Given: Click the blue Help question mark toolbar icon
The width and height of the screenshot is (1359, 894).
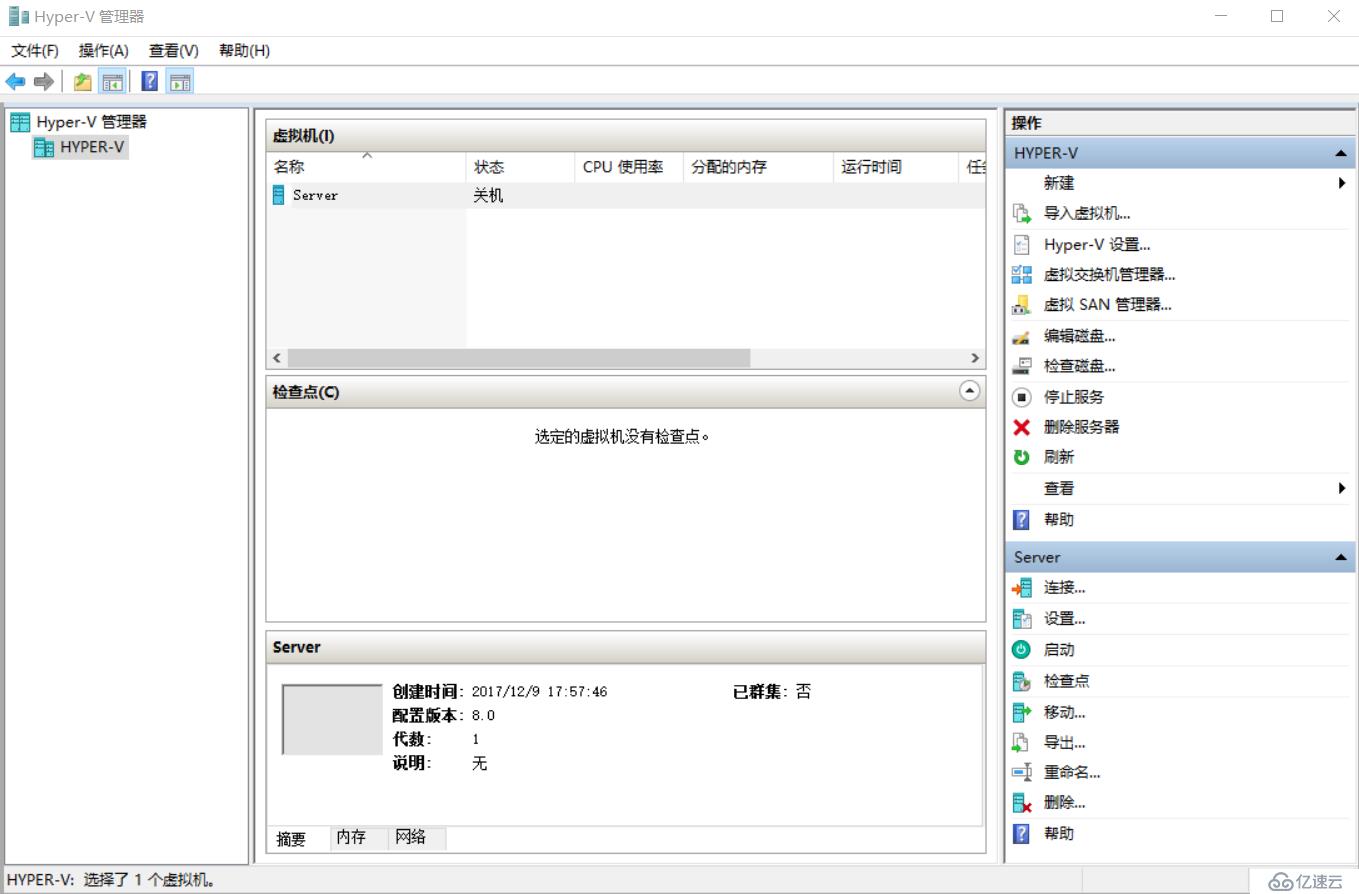Looking at the screenshot, I should tap(150, 82).
